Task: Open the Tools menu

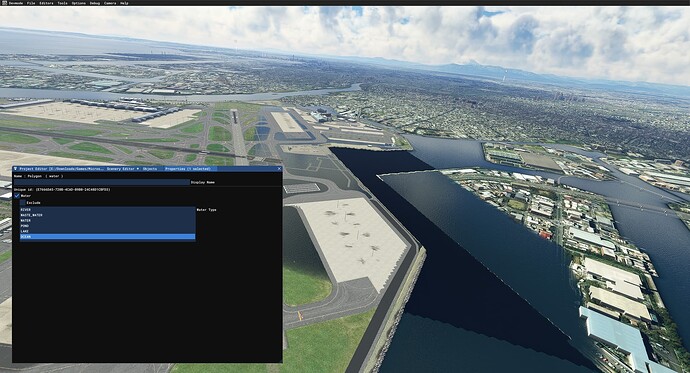Action: coord(62,3)
